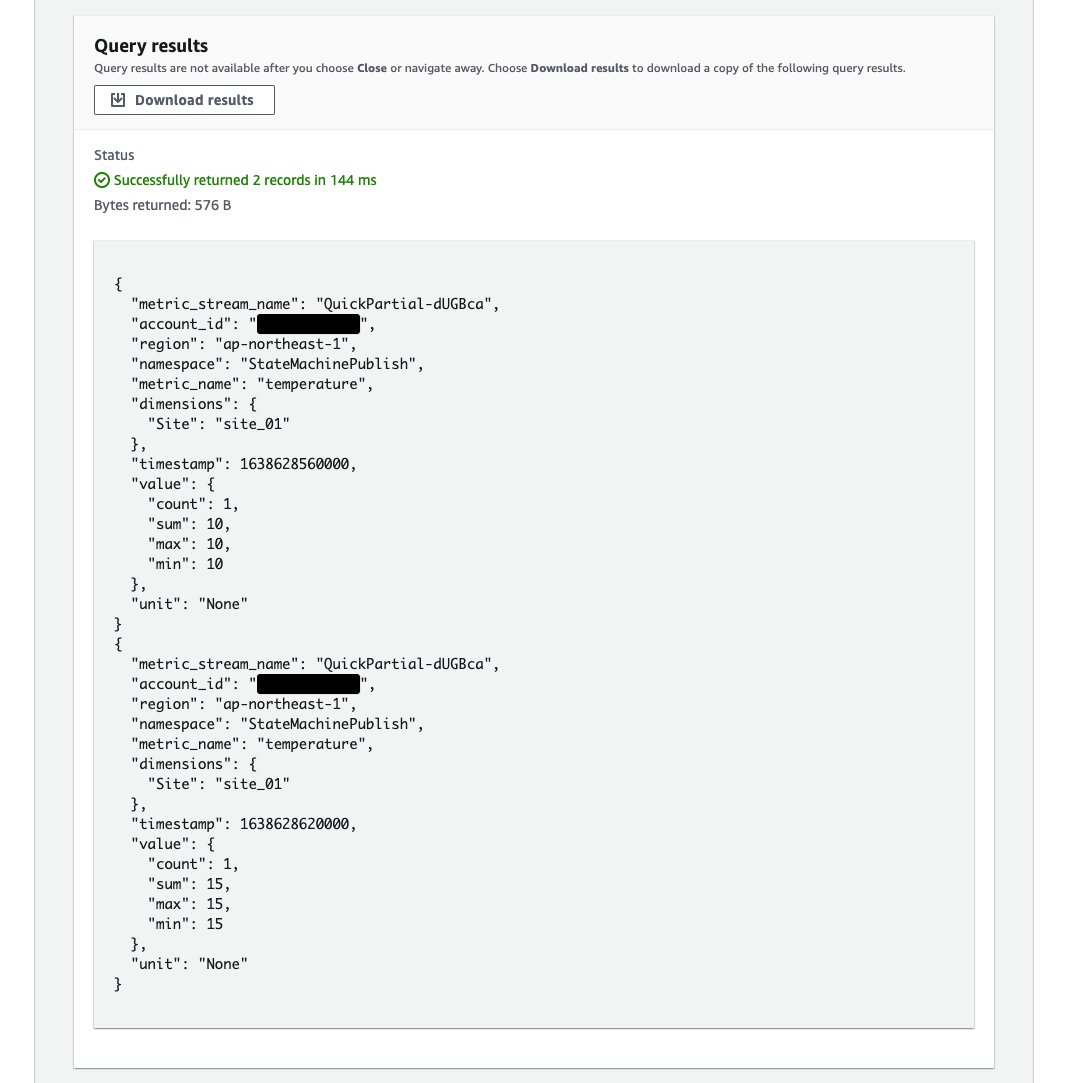1073x1083 pixels.
Task: Click the Download results button
Action: [x=184, y=100]
